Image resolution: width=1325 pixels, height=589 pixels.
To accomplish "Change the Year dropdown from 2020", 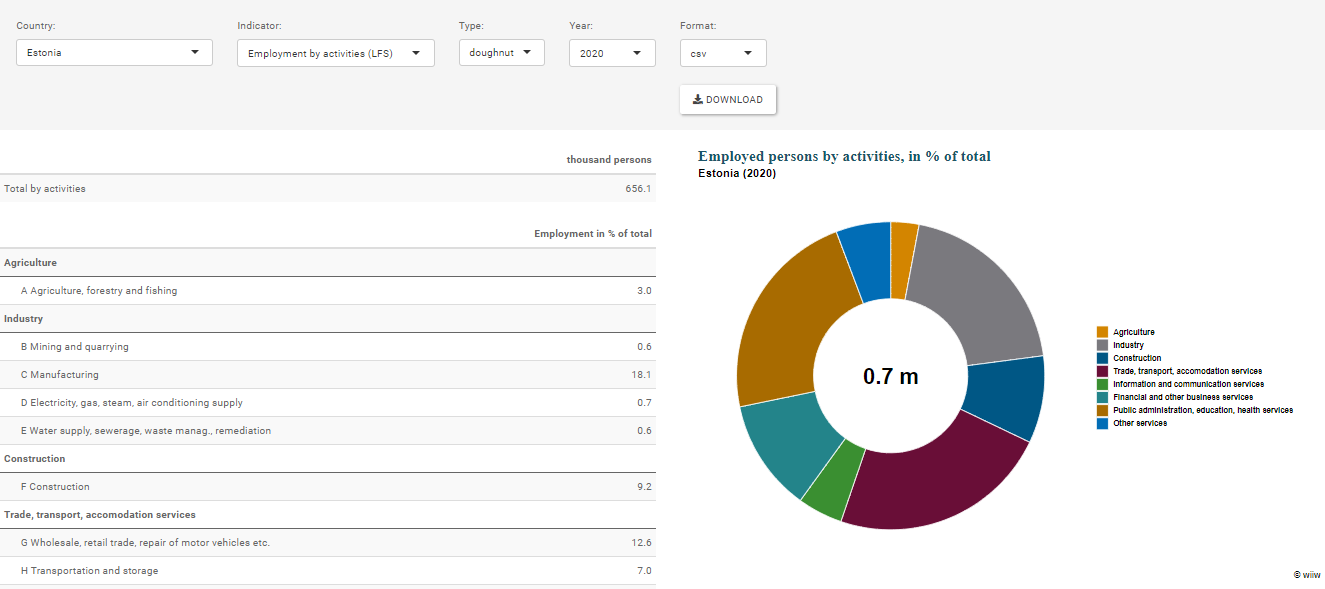I will [612, 54].
